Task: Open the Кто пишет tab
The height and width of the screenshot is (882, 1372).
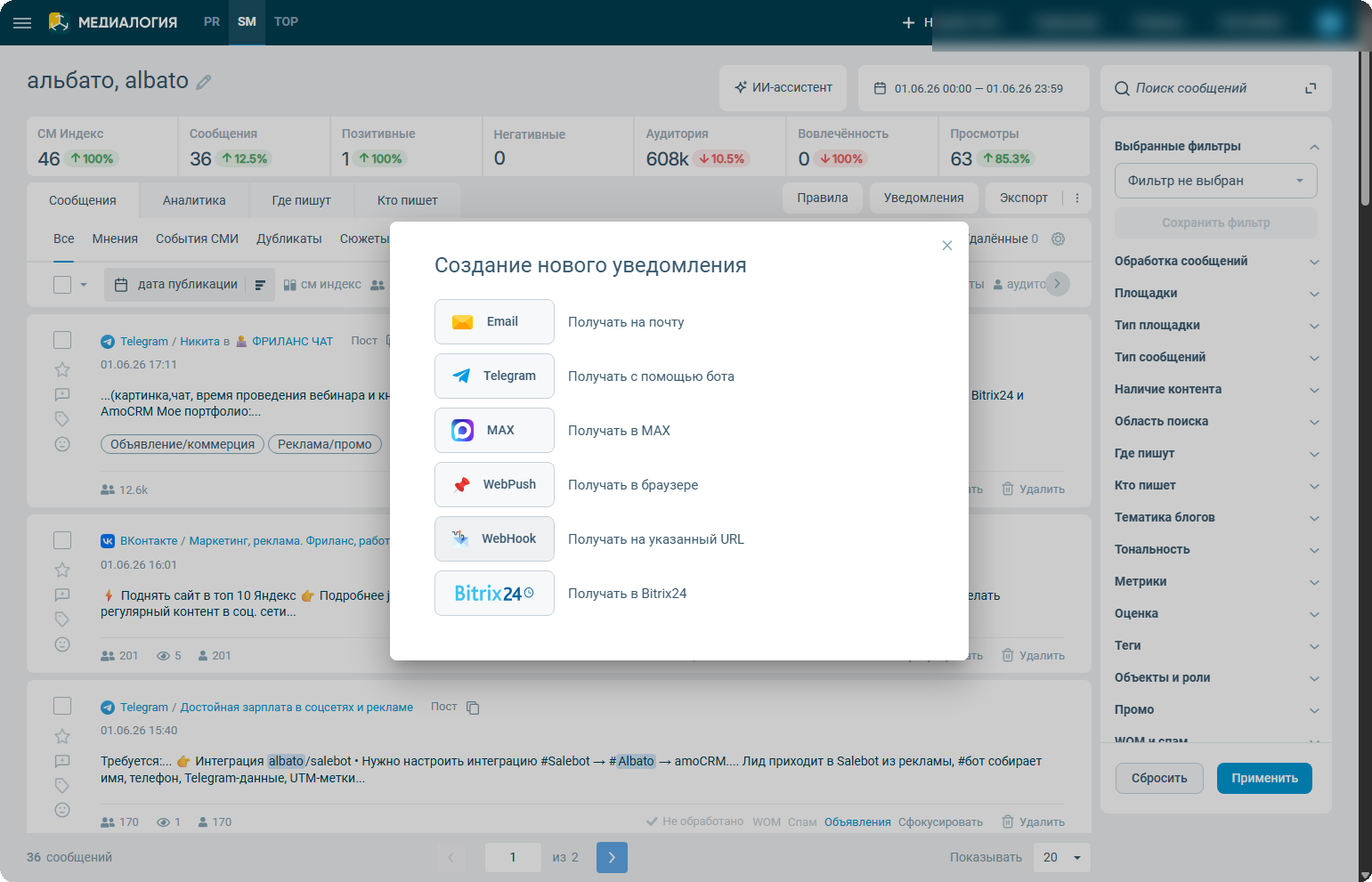Action: (407, 200)
